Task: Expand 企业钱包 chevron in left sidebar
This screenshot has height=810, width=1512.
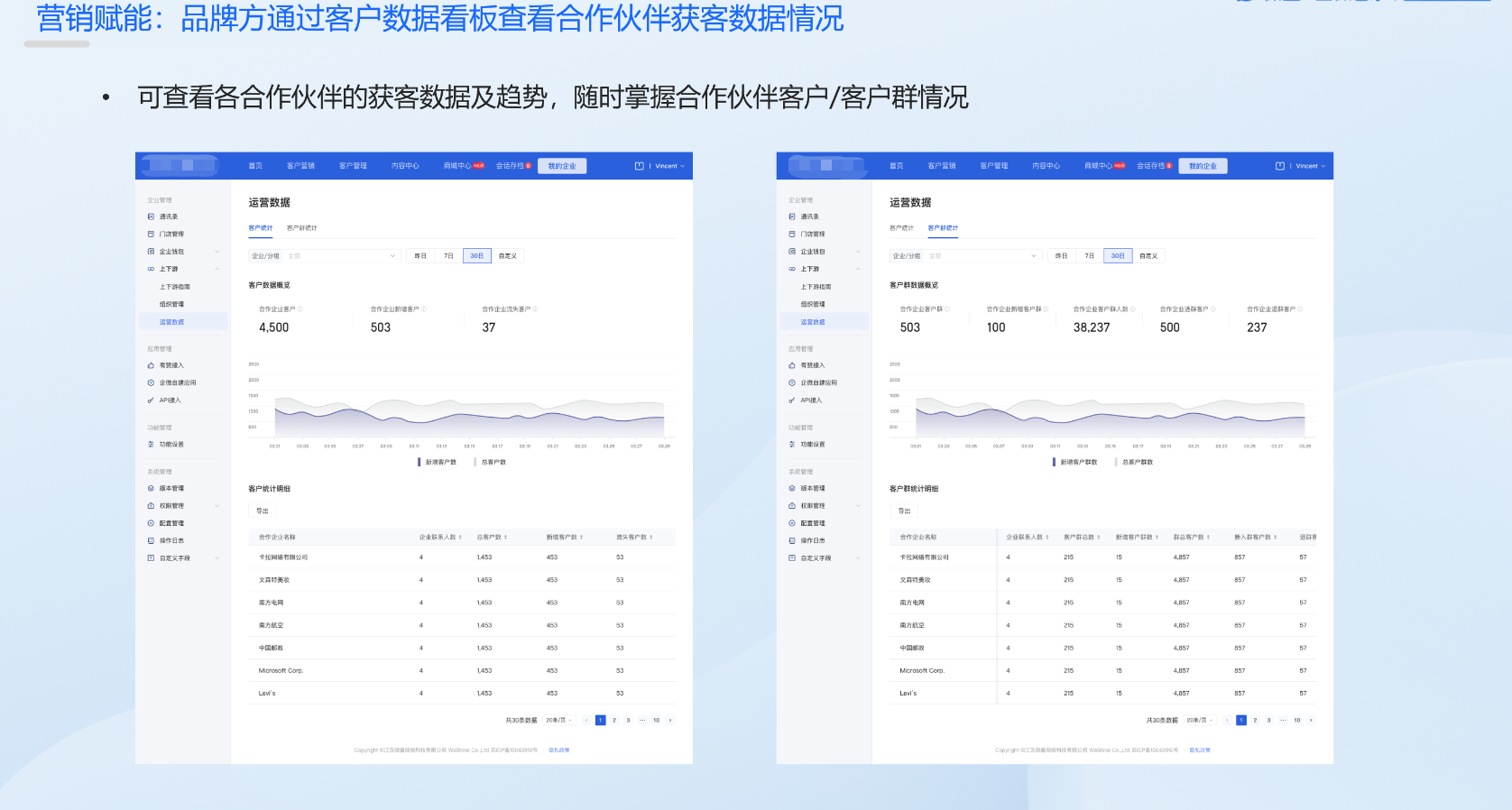Action: (217, 252)
